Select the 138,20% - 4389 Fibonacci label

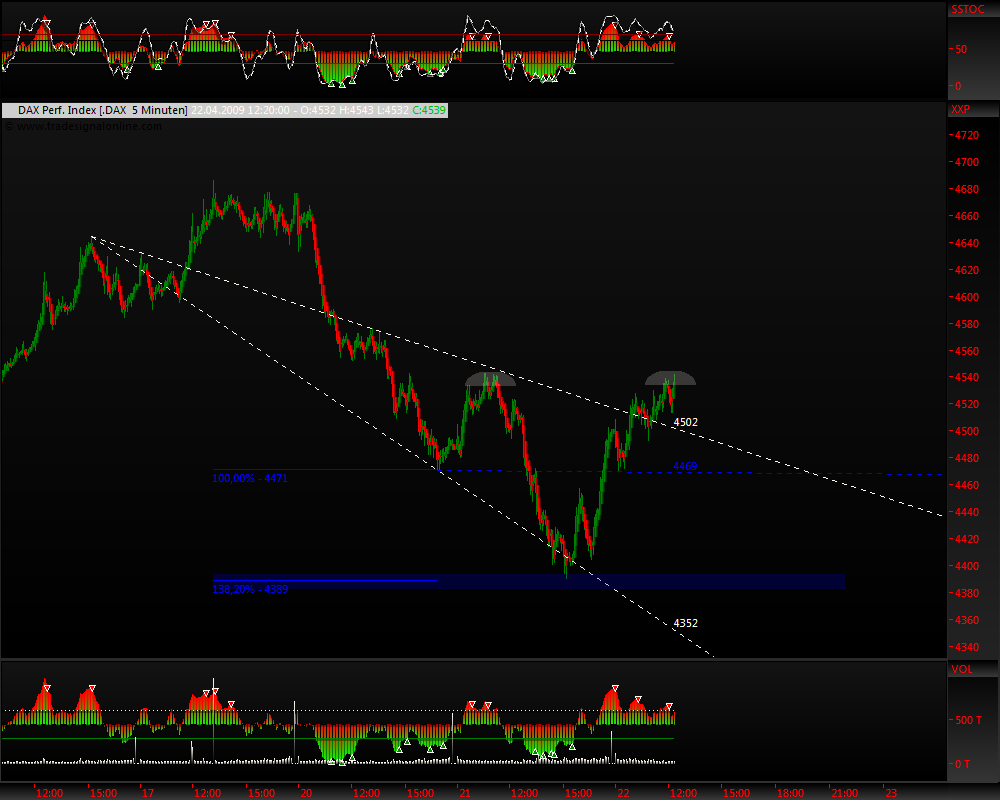(x=250, y=589)
